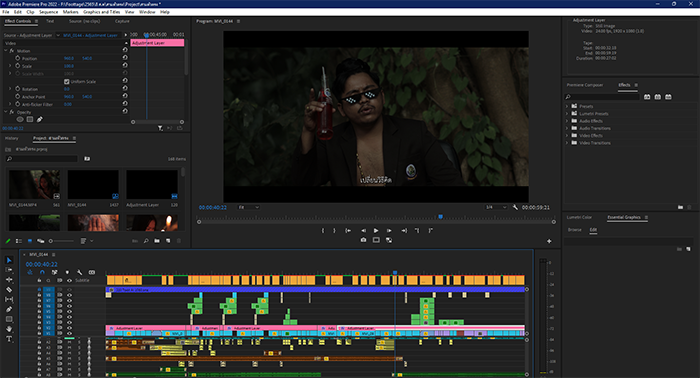
Task: Select the Razor tool
Action: click(9, 289)
